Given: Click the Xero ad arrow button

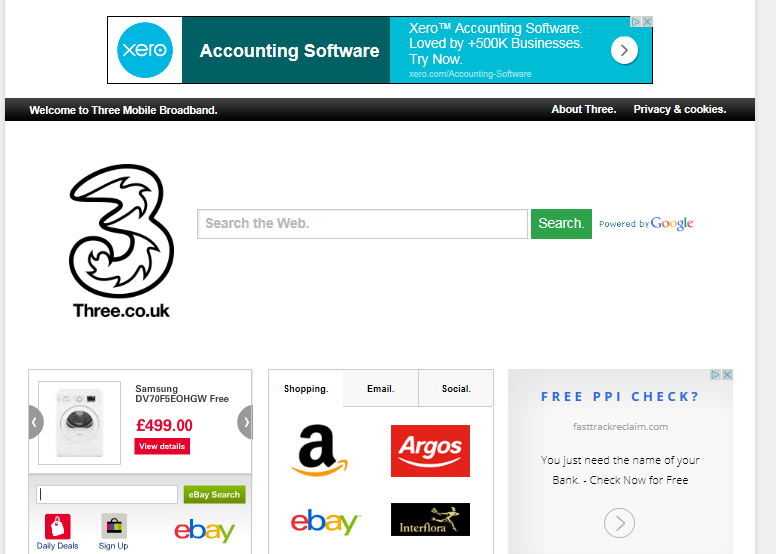Looking at the screenshot, I should click(624, 50).
